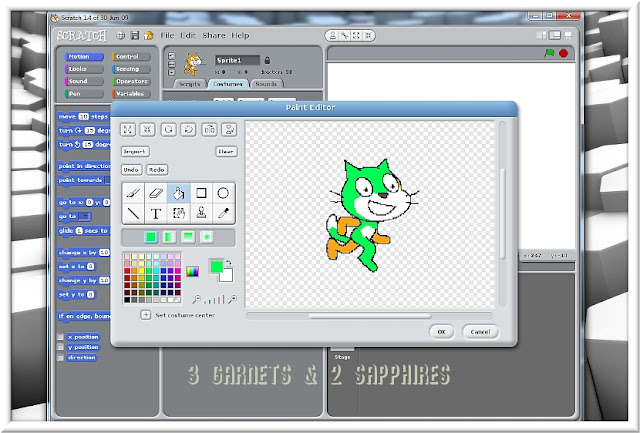Choose the radial gradient fill mode
Screen dimensions: 640x433
(207, 237)
